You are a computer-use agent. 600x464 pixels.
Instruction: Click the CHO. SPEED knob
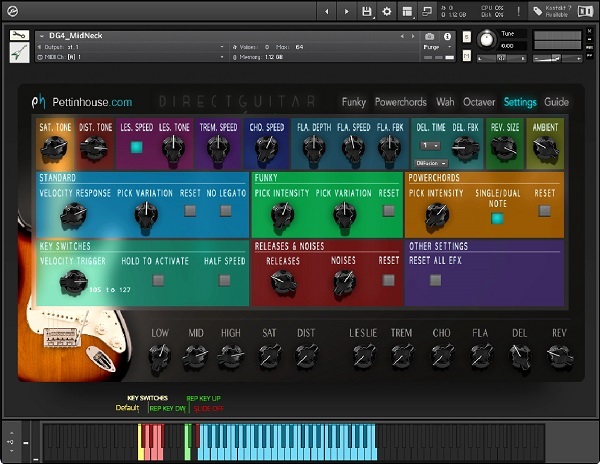(266, 148)
